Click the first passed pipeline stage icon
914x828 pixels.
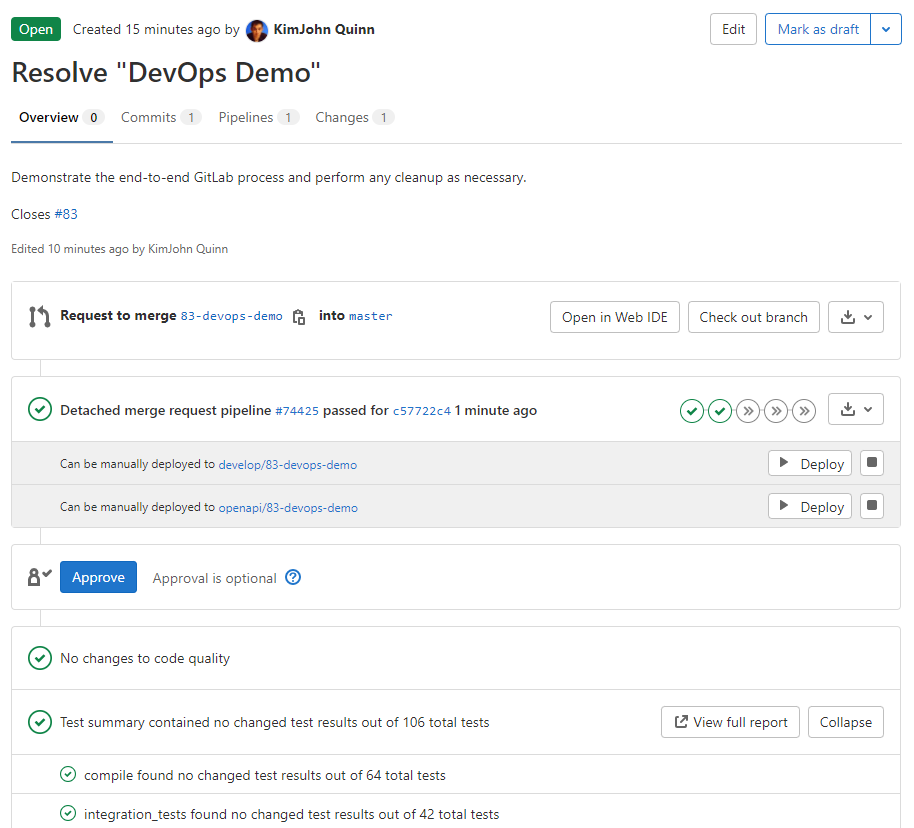(x=691, y=411)
